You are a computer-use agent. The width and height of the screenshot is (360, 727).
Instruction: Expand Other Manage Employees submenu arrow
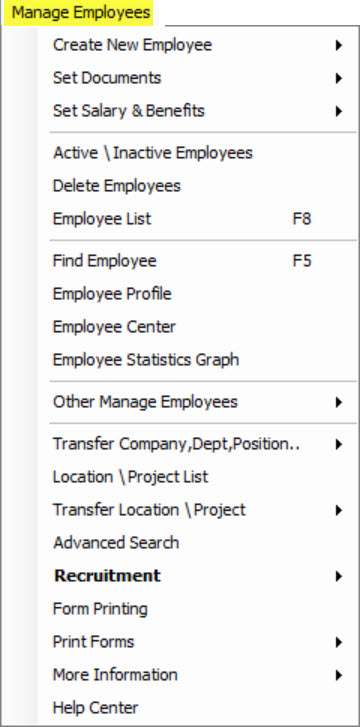point(339,402)
